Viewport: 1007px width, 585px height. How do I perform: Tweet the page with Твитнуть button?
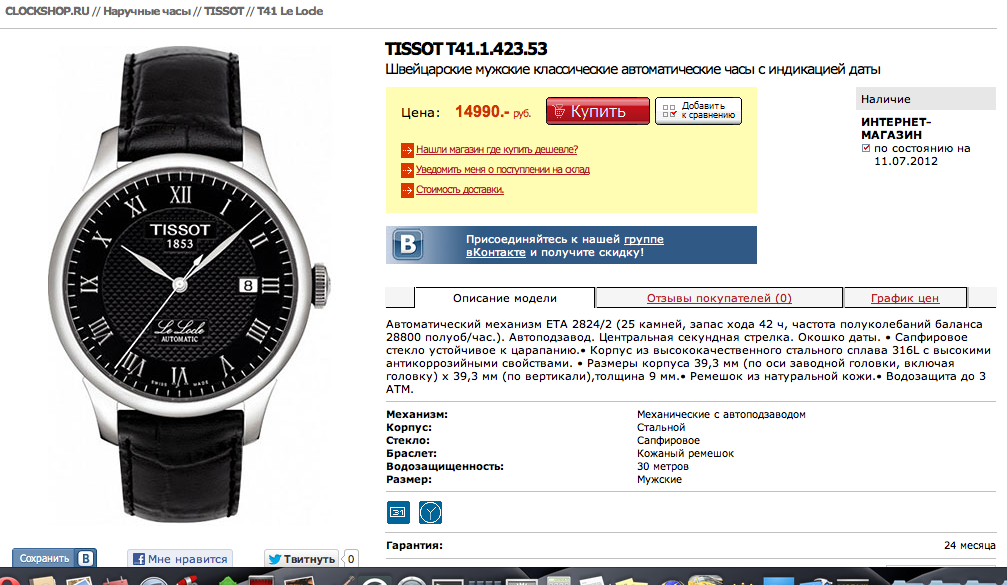(x=301, y=559)
